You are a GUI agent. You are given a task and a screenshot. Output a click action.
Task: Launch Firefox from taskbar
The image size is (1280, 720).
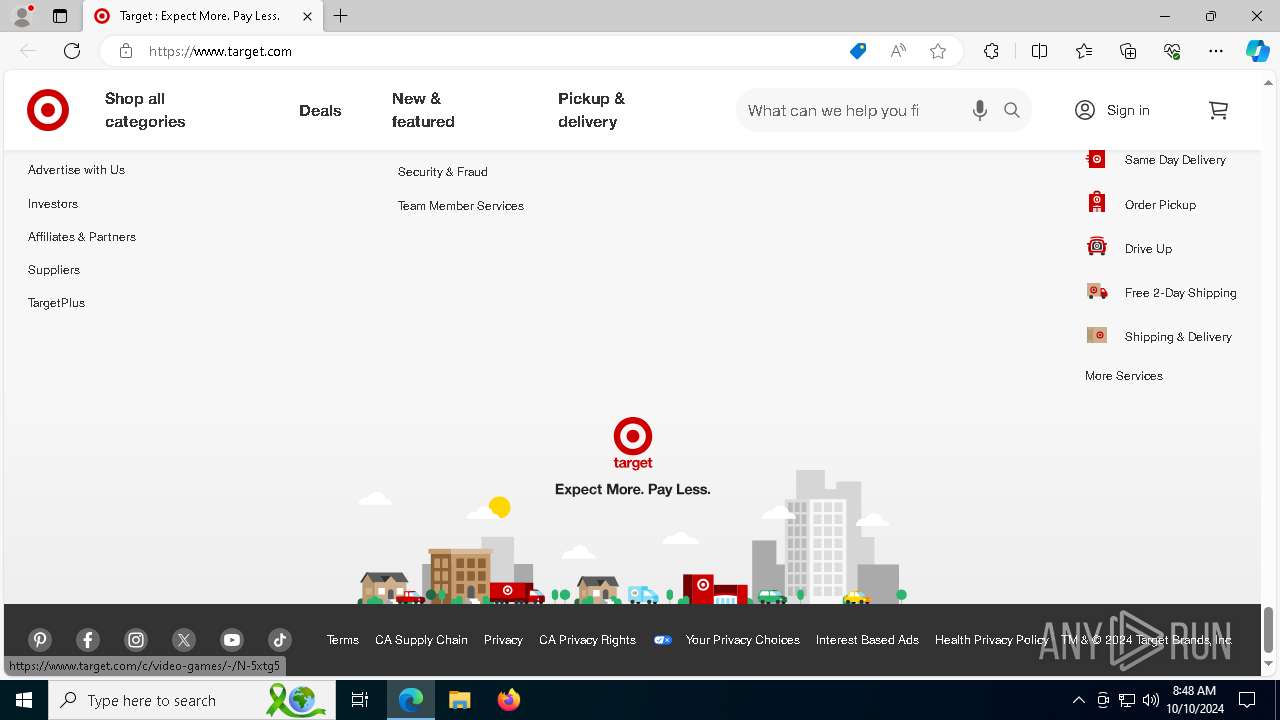509,700
